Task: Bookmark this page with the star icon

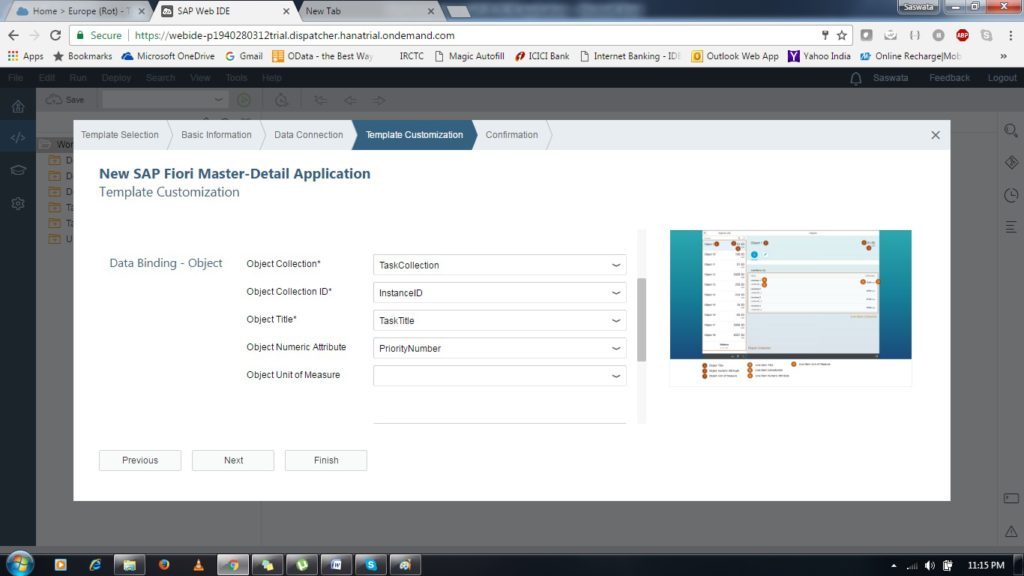Action: [x=842, y=35]
